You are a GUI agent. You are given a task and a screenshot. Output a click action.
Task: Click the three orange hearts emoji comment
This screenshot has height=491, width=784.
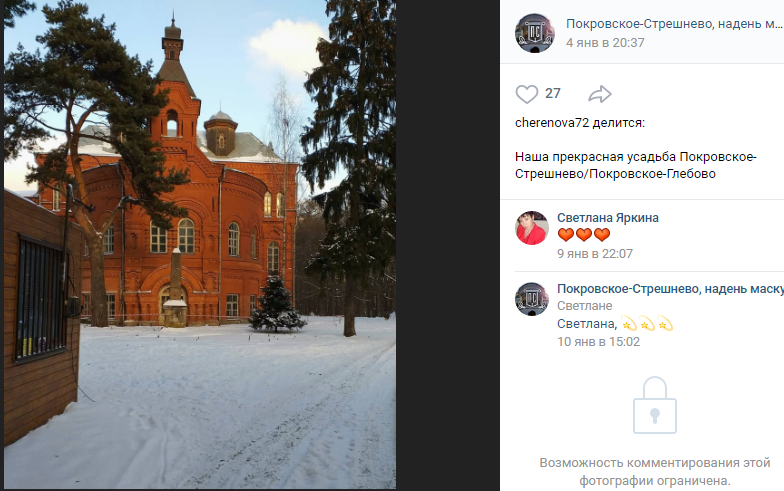(x=584, y=234)
